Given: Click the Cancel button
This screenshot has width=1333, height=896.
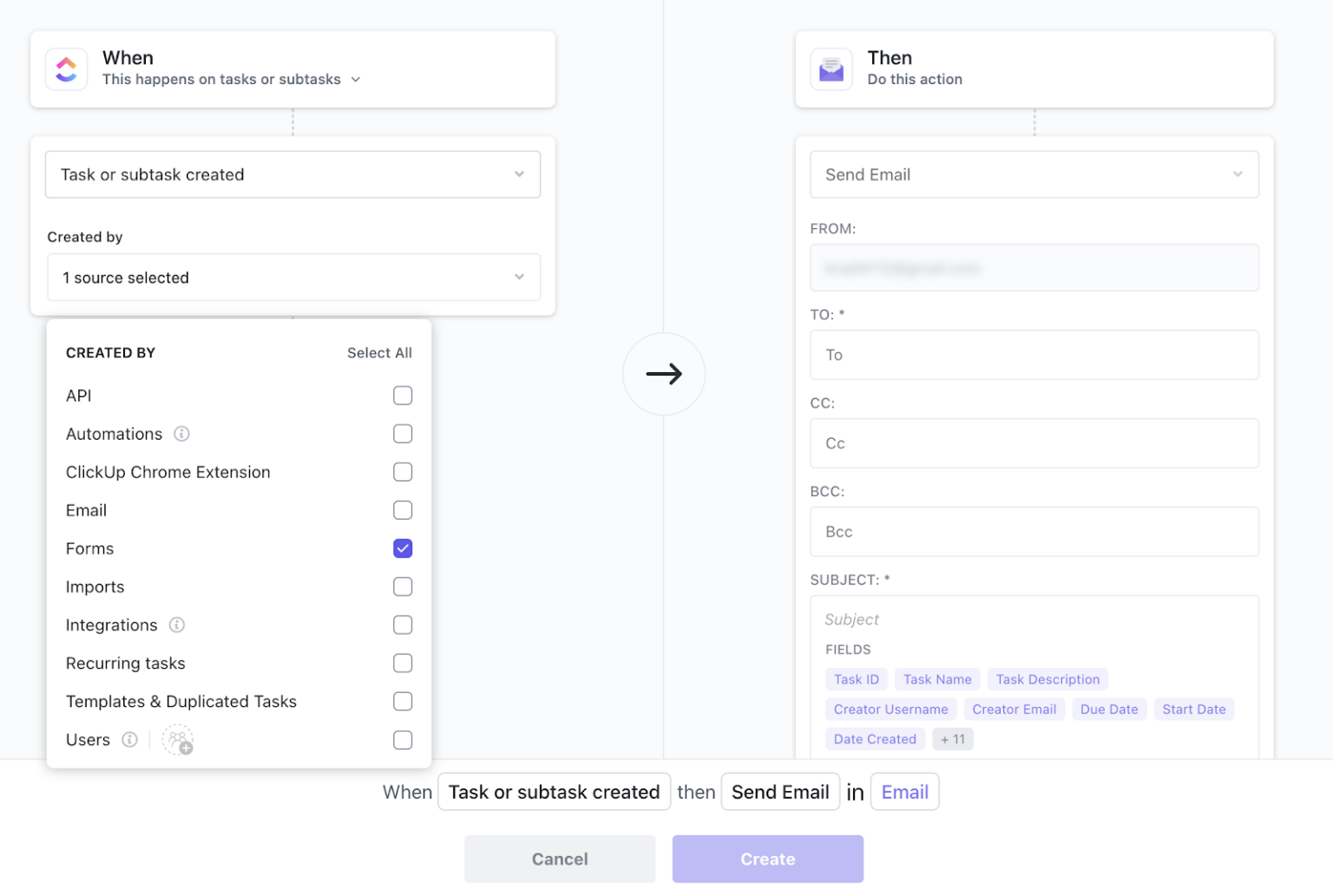Looking at the screenshot, I should 560,859.
